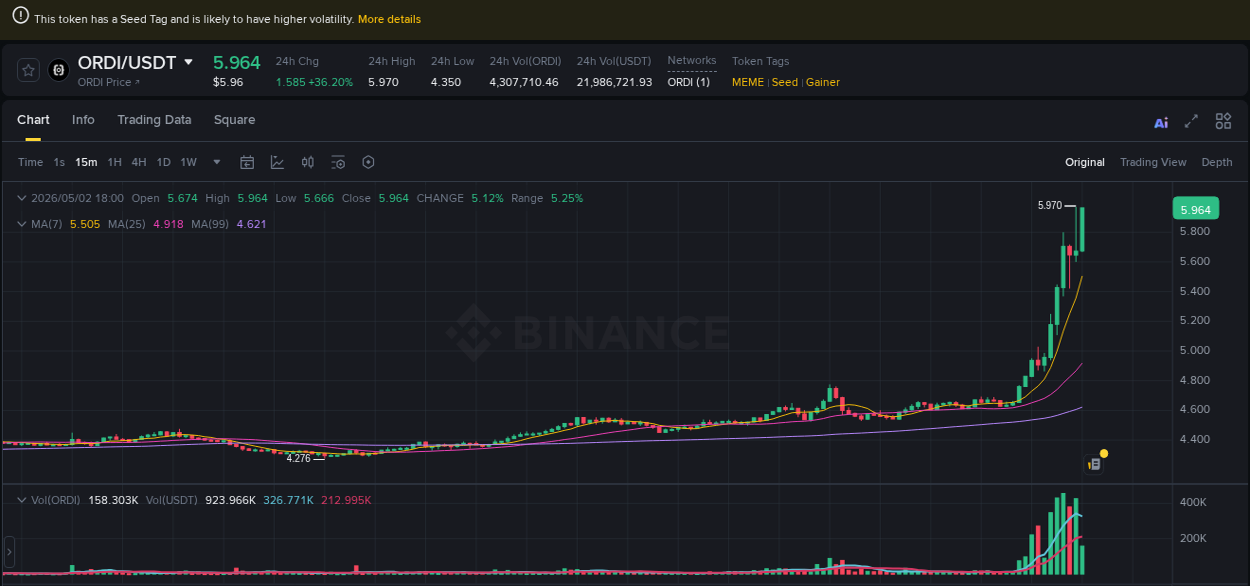The image size is (1250, 586).
Task: Select the 4H interval
Action: (139, 162)
